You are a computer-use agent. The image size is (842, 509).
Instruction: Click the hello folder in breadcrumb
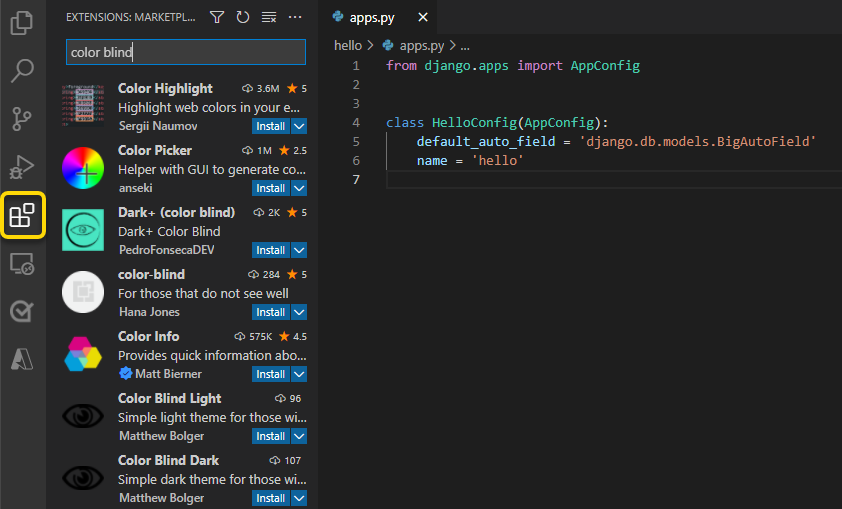348,45
